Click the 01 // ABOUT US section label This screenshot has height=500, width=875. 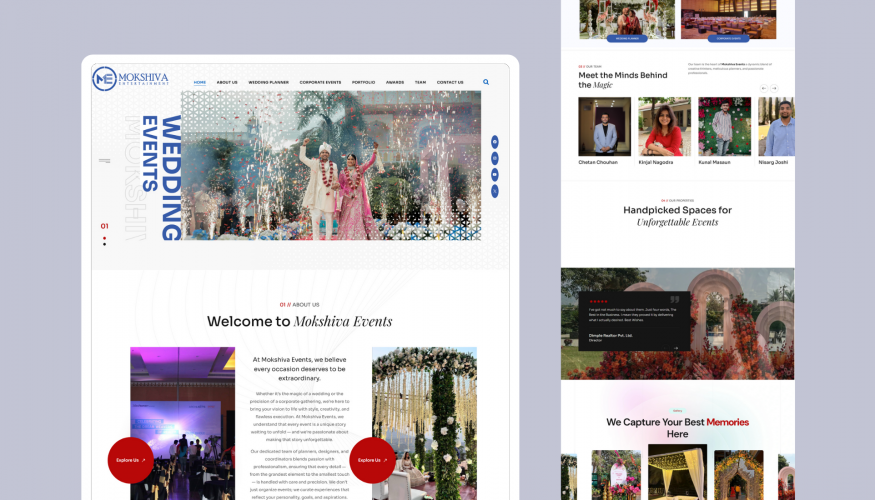[x=300, y=305]
